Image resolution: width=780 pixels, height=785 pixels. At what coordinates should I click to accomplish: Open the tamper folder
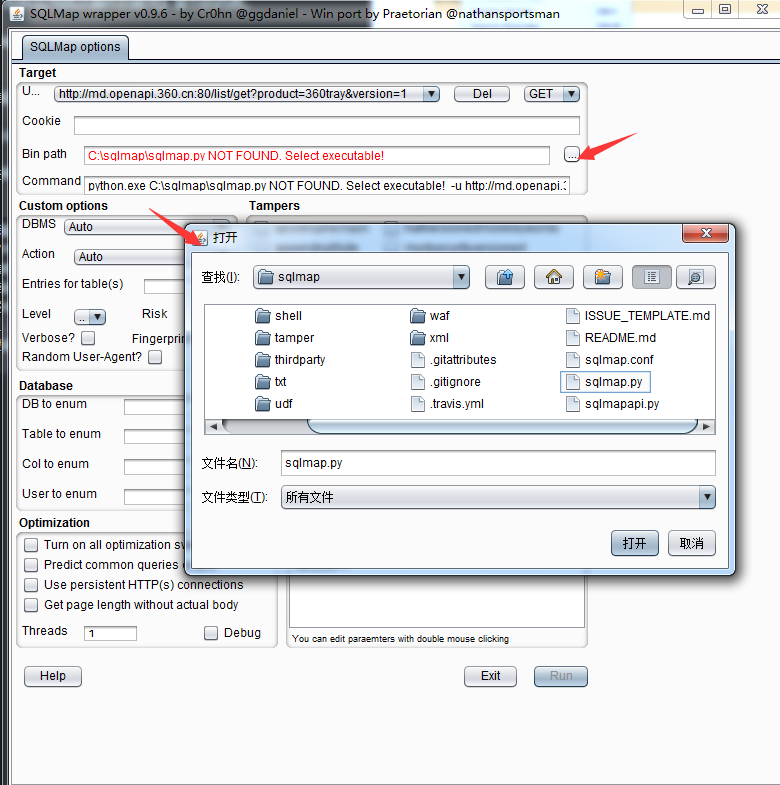point(294,338)
